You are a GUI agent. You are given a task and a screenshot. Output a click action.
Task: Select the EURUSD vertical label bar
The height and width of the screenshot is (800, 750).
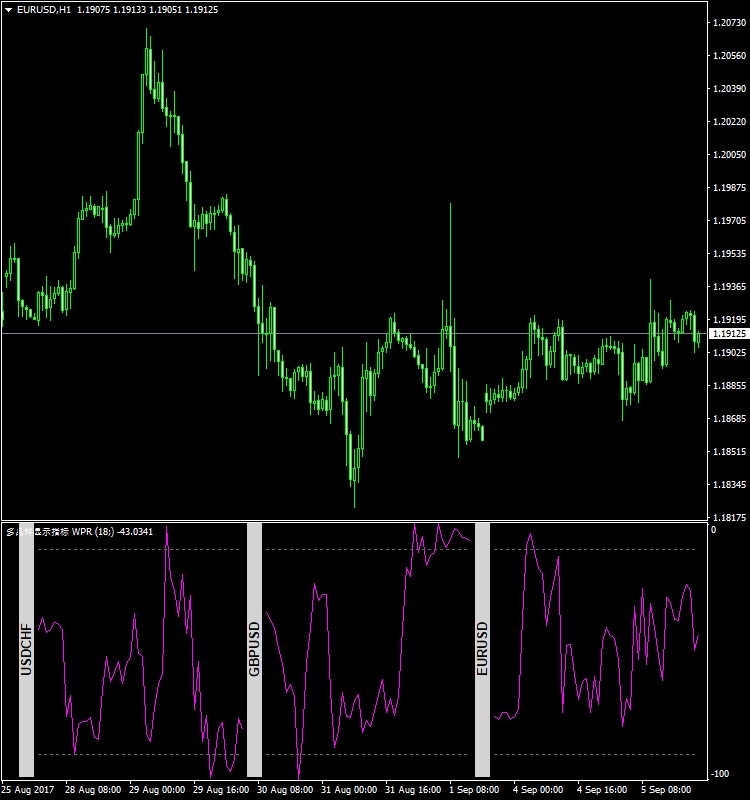coord(482,649)
